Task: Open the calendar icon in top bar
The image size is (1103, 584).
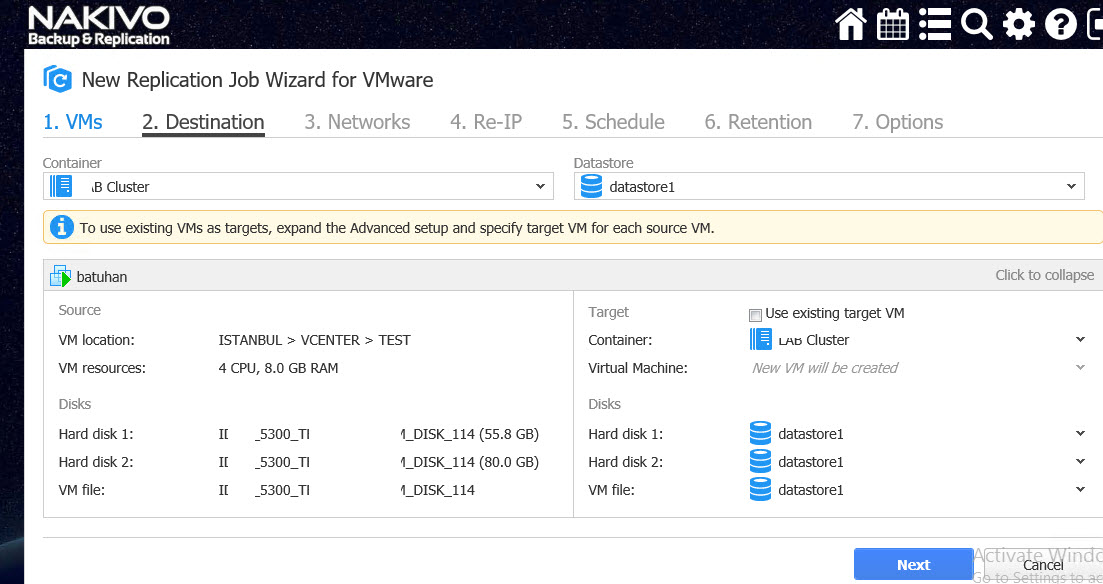Action: click(x=892, y=24)
